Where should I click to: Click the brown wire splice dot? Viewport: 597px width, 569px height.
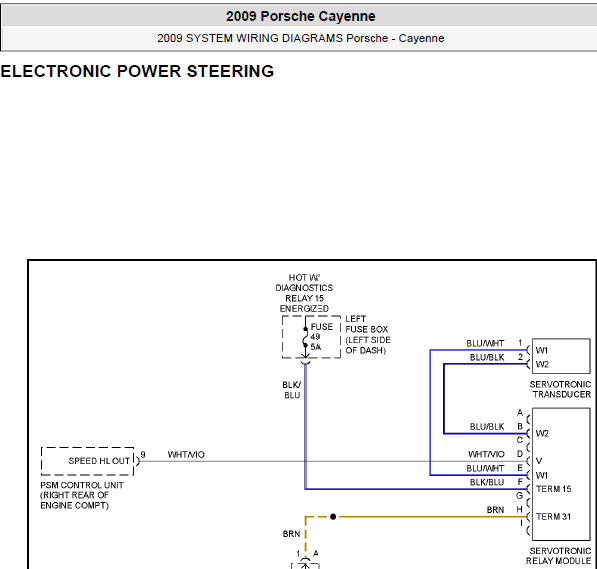coord(333,517)
